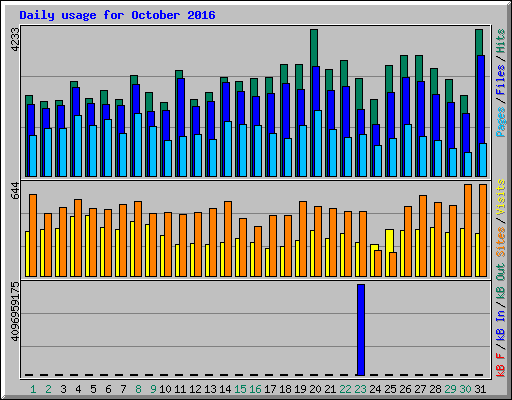Click the green Hits bar for day 20
Screen dimensions: 512x400
click(x=314, y=48)
